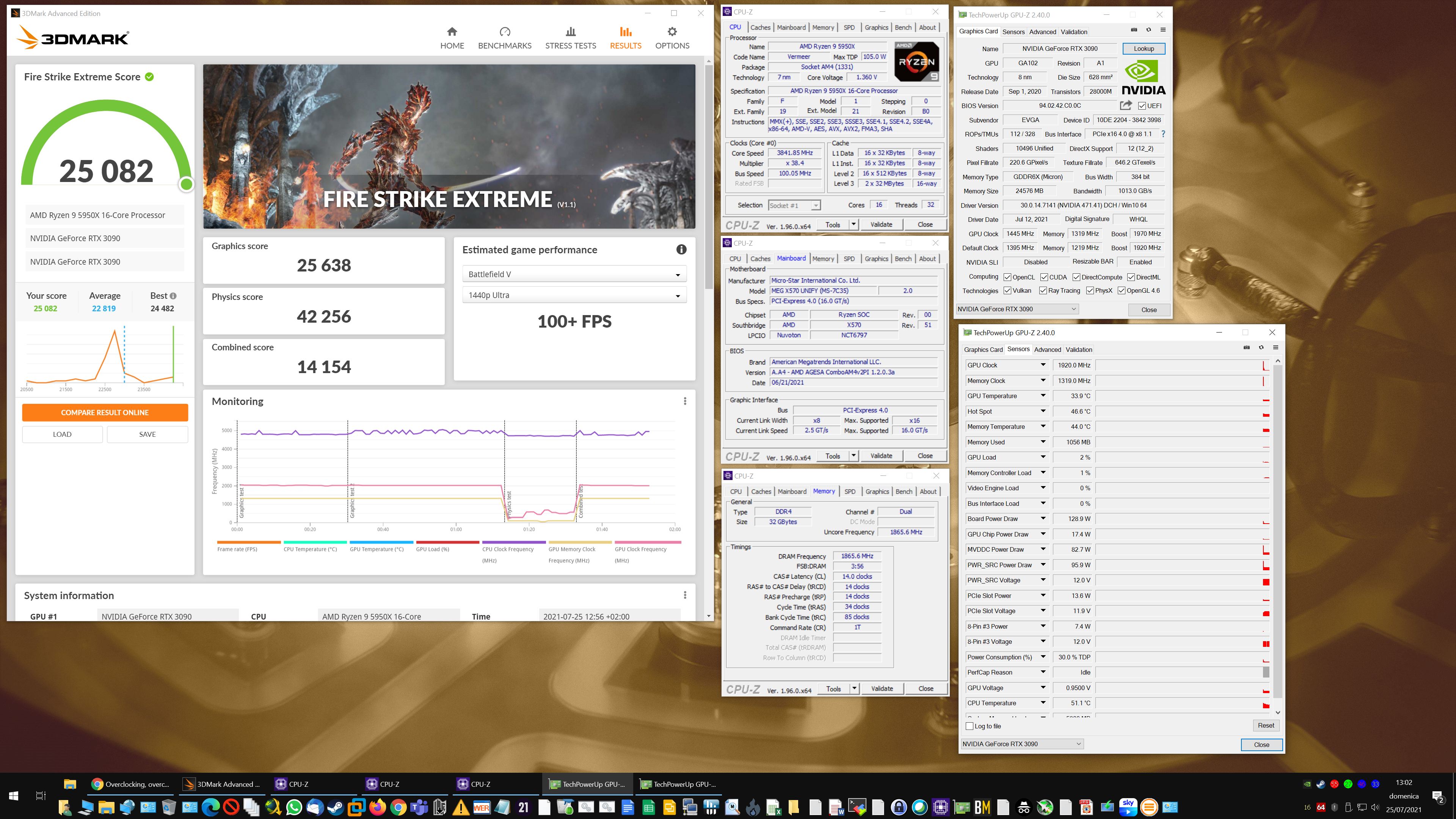
Task: Open 3DMark OPTIONS gear
Action: (x=672, y=38)
